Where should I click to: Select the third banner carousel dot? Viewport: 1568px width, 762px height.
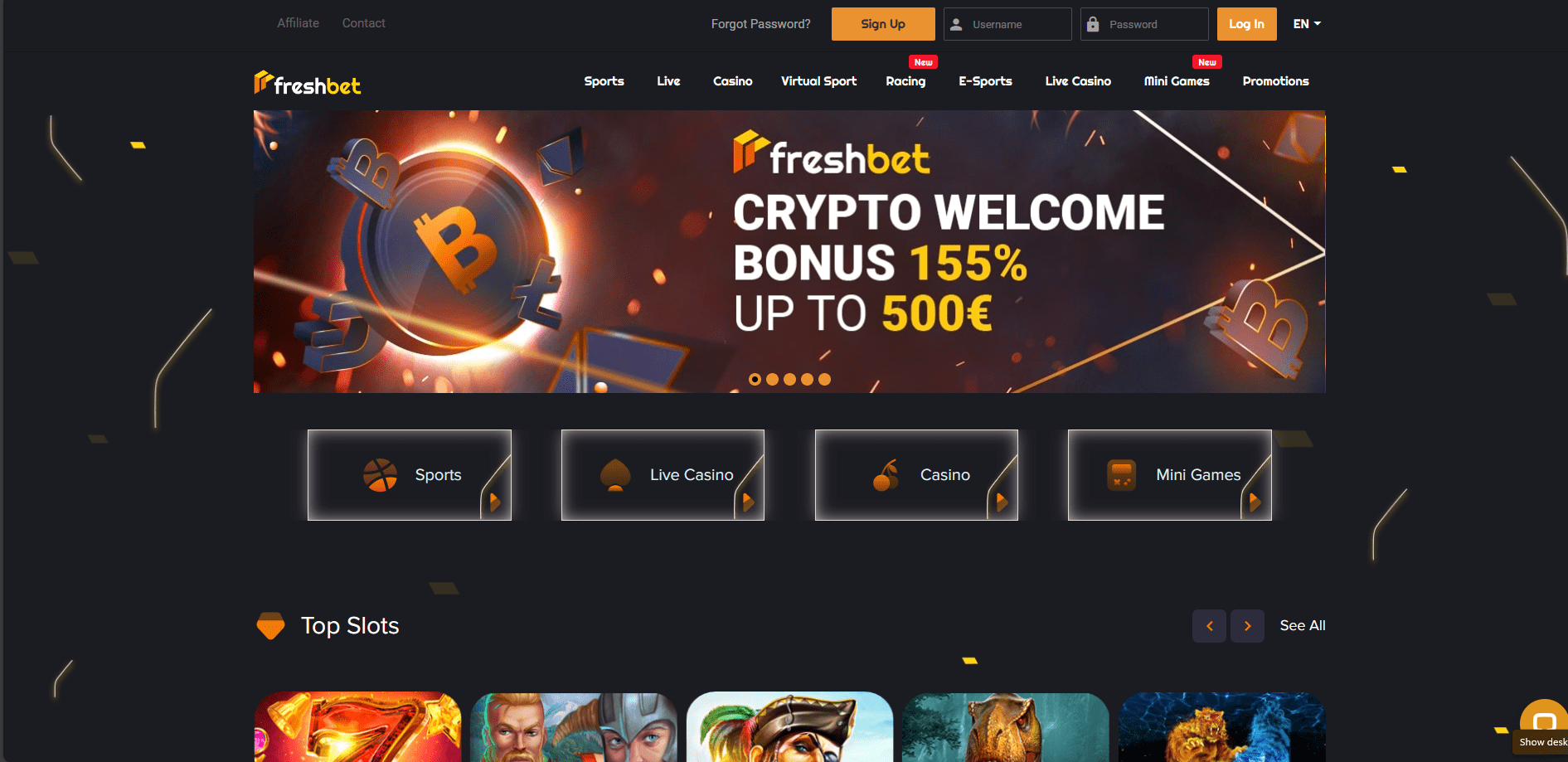(x=789, y=379)
